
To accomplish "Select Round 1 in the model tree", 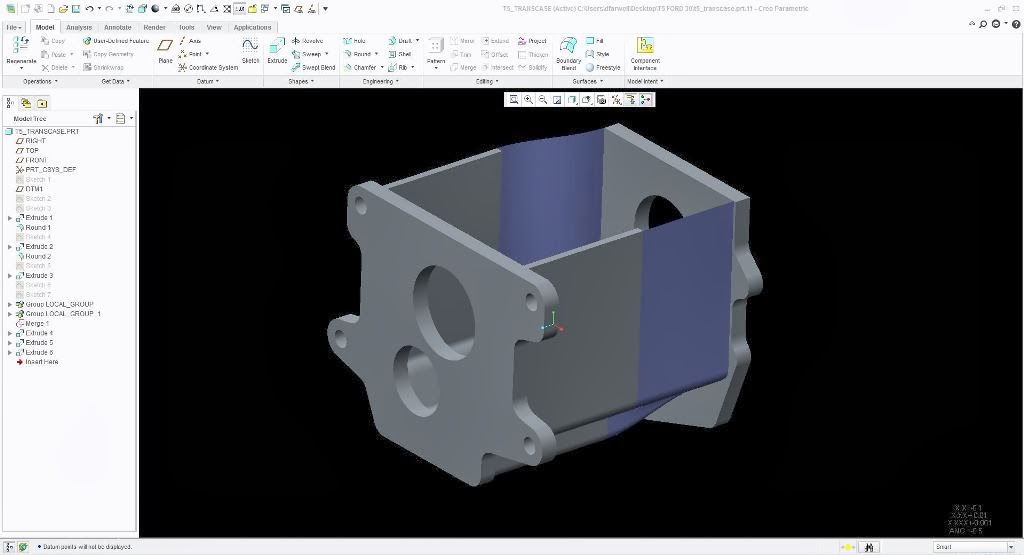I will [x=33, y=227].
